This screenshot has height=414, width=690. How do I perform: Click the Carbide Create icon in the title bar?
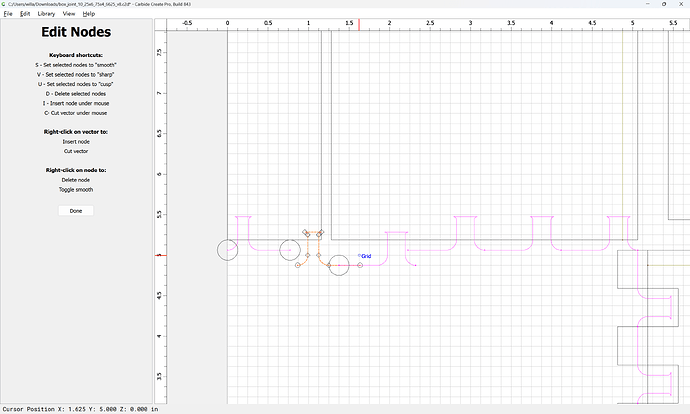pos(4,4)
